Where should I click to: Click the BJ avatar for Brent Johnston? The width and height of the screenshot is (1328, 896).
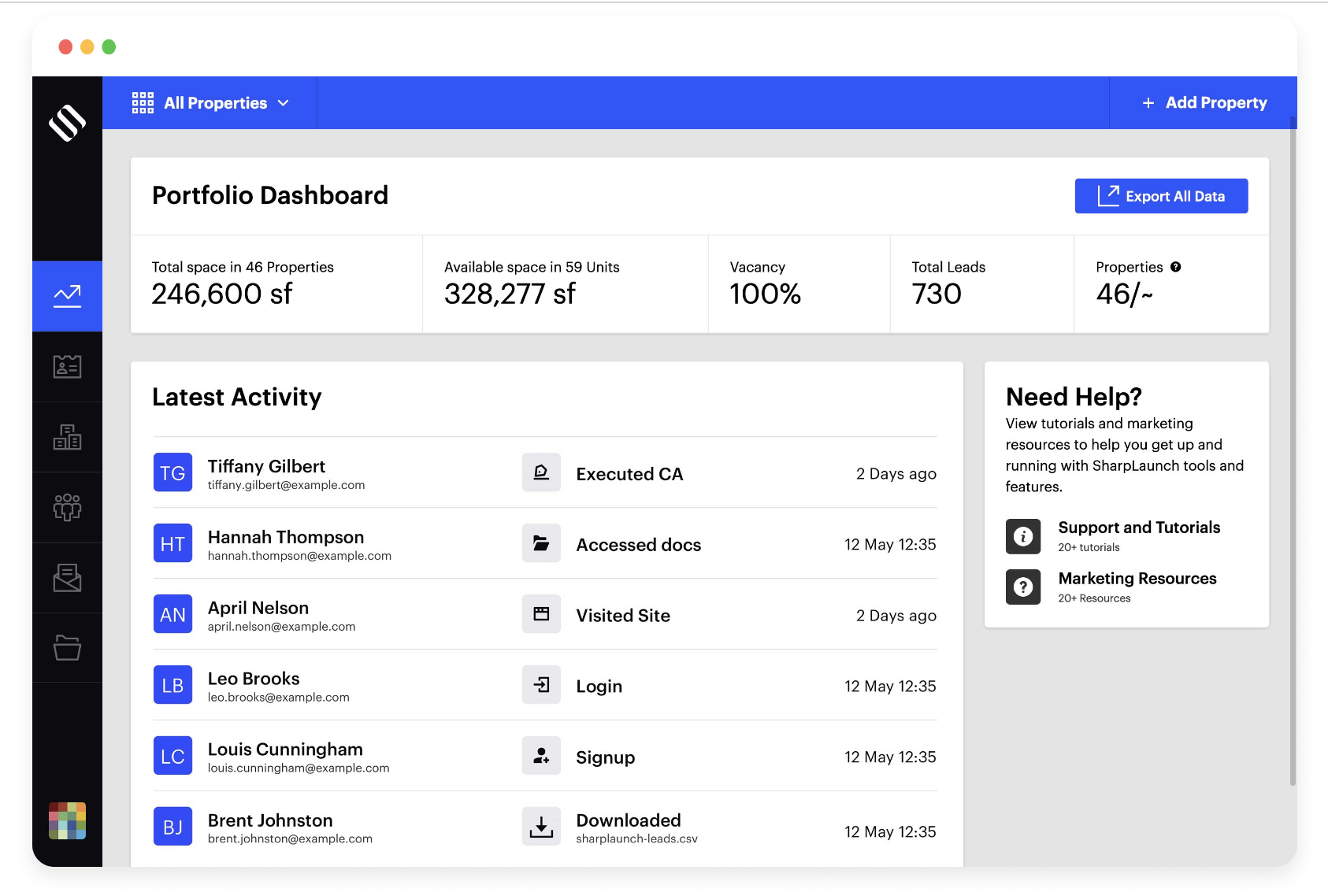click(172, 827)
